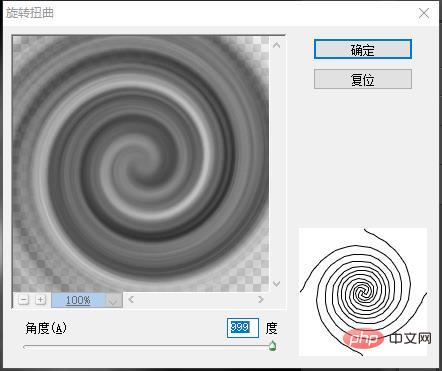Click the angle slider track

pos(147,347)
